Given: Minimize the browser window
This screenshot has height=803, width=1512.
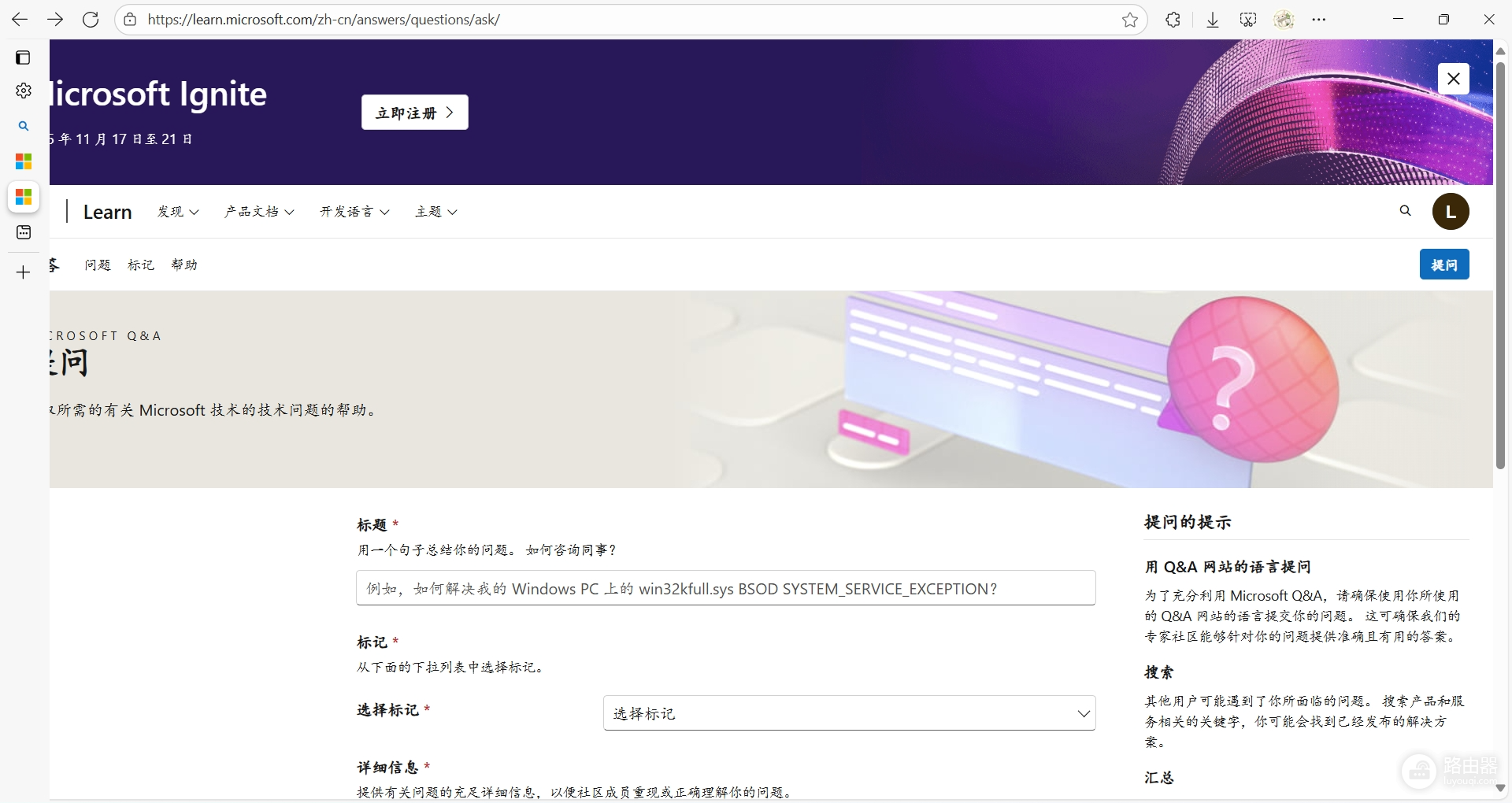Looking at the screenshot, I should click(x=1399, y=20).
